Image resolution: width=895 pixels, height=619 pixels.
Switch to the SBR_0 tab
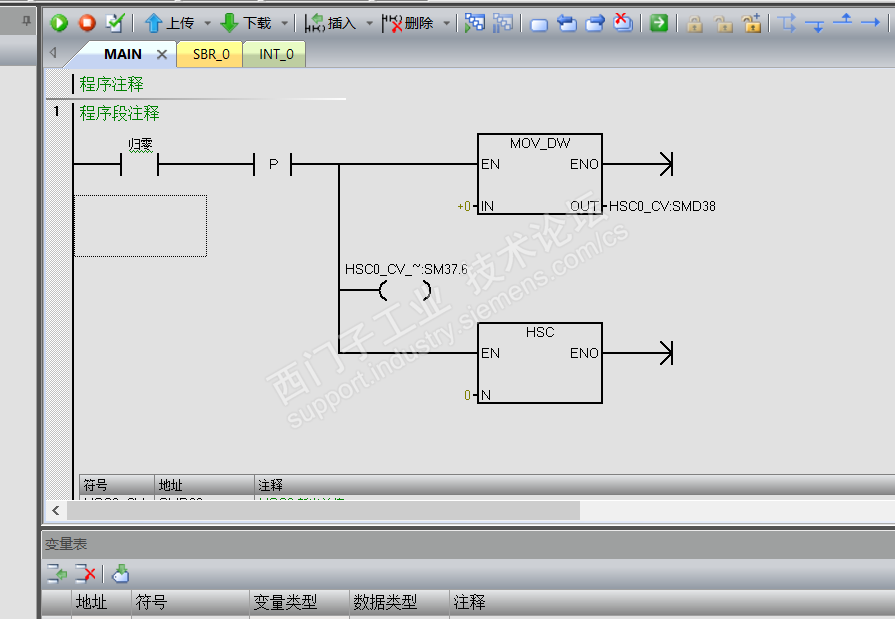point(211,54)
